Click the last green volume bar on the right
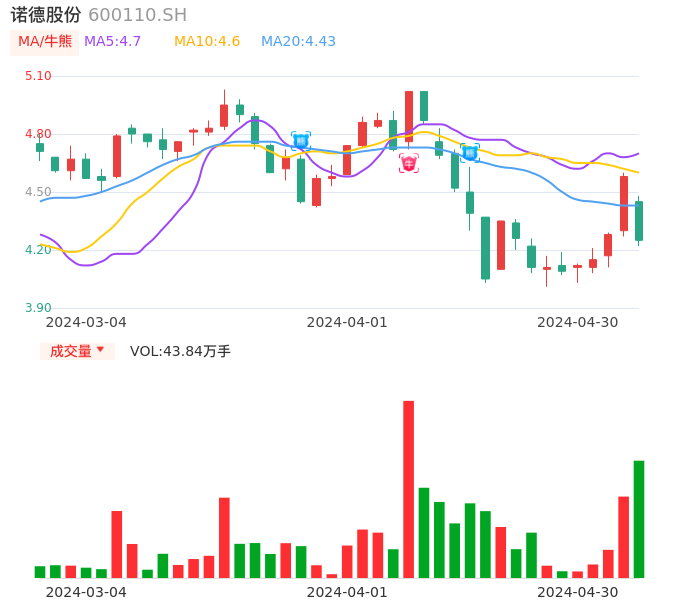 (639, 519)
